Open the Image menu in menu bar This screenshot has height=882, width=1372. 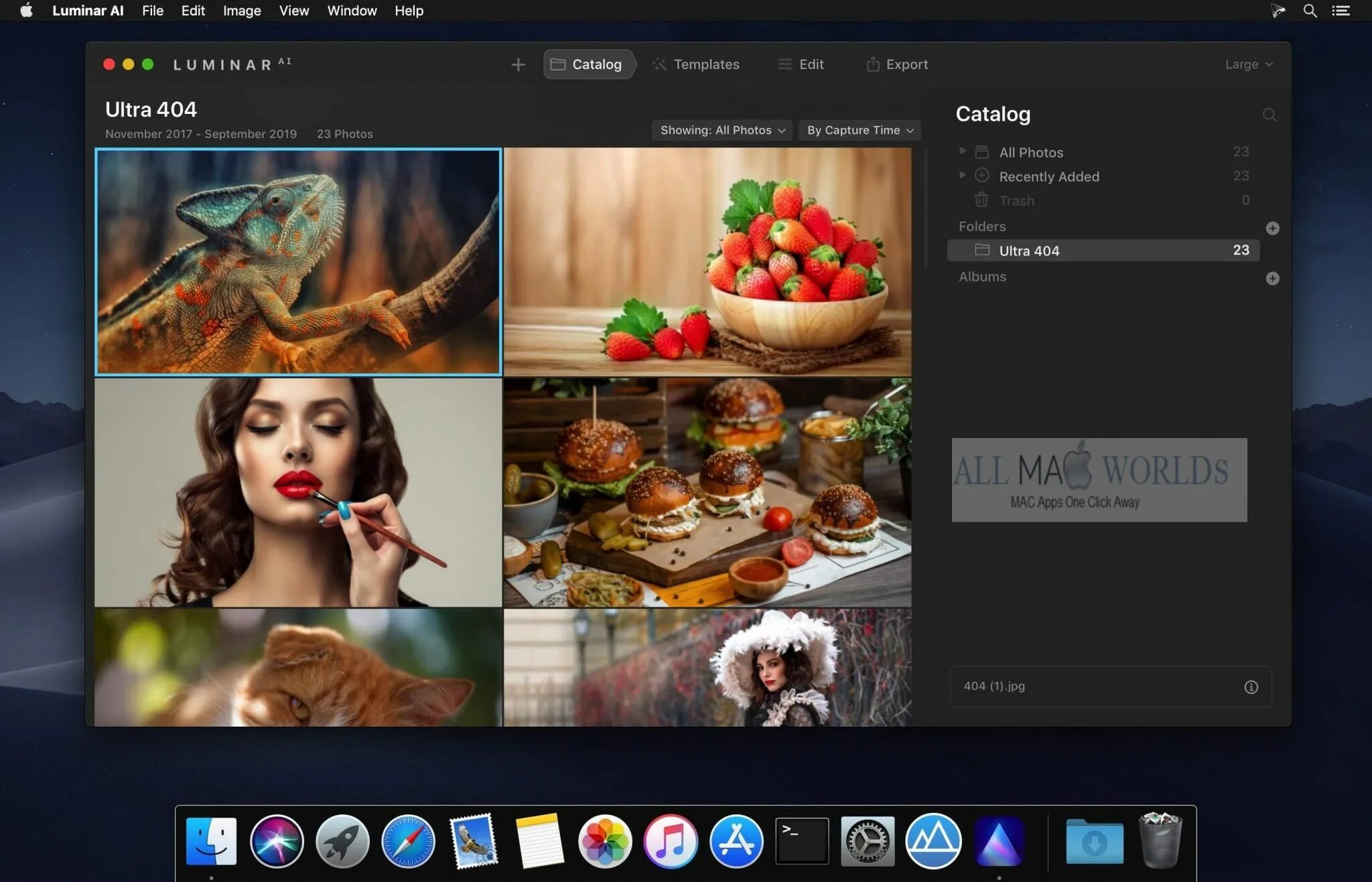[242, 10]
